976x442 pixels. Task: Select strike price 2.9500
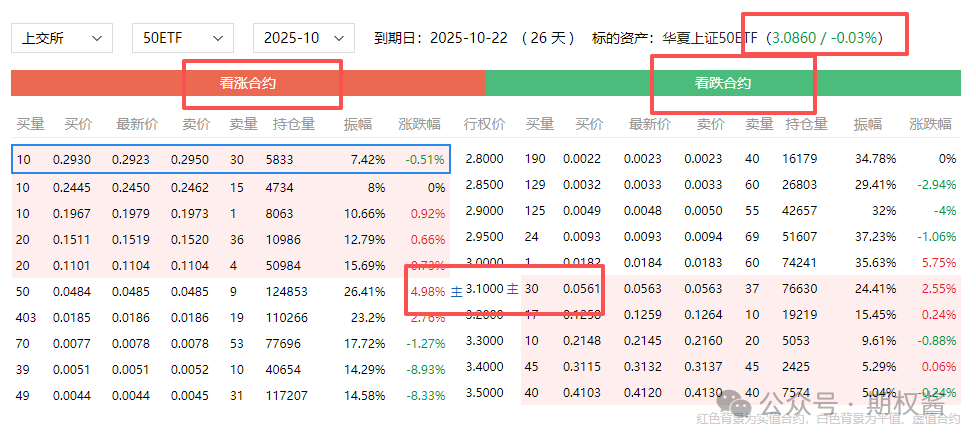[x=484, y=237]
